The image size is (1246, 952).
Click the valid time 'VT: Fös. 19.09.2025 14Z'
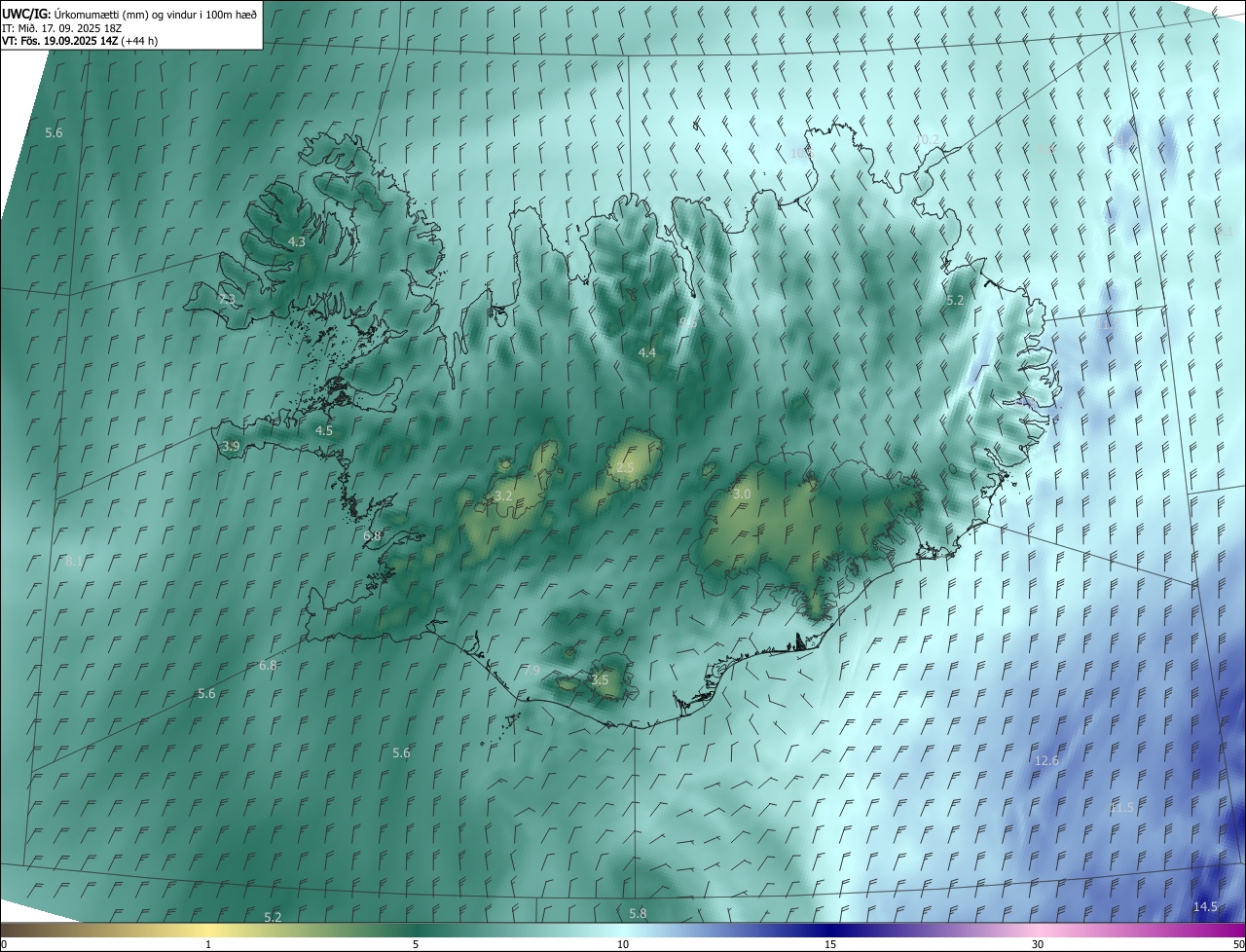[80, 41]
